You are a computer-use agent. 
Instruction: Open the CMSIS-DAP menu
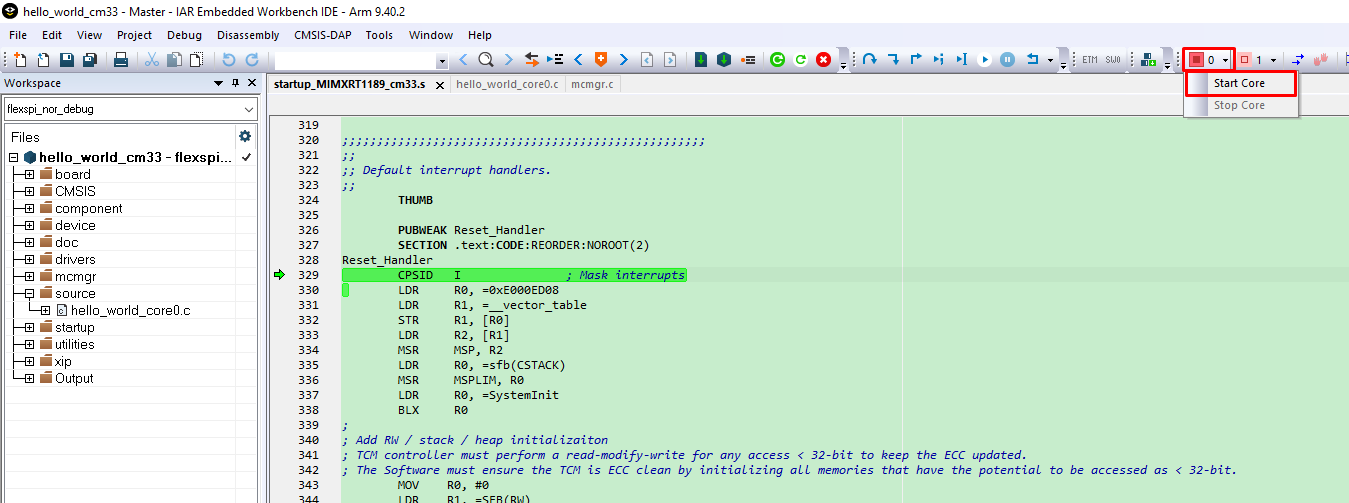[x=323, y=35]
